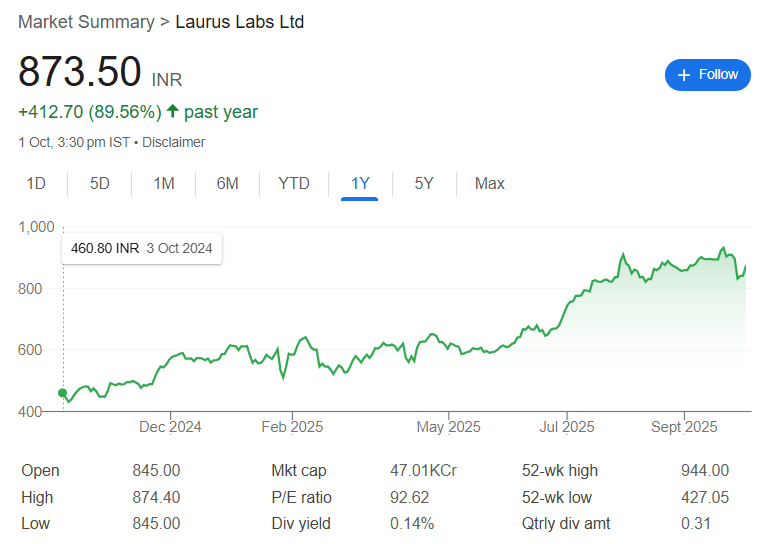Click the green up arrow icon
Image resolution: width=765 pixels, height=544 pixels.
pyautogui.click(x=173, y=112)
